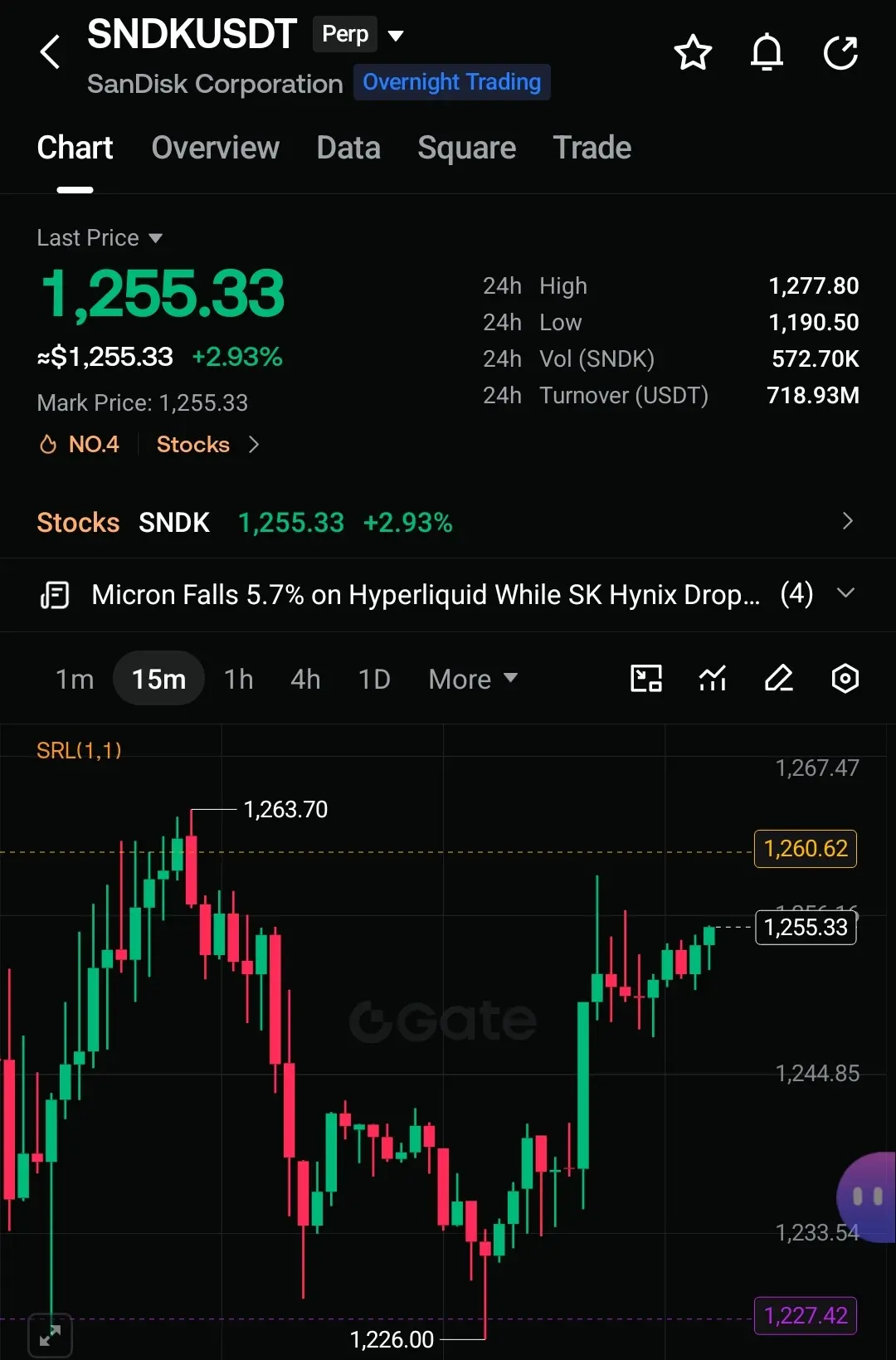The image size is (896, 1360).
Task: Tap the SanDisk Corporation name
Action: pos(215,84)
